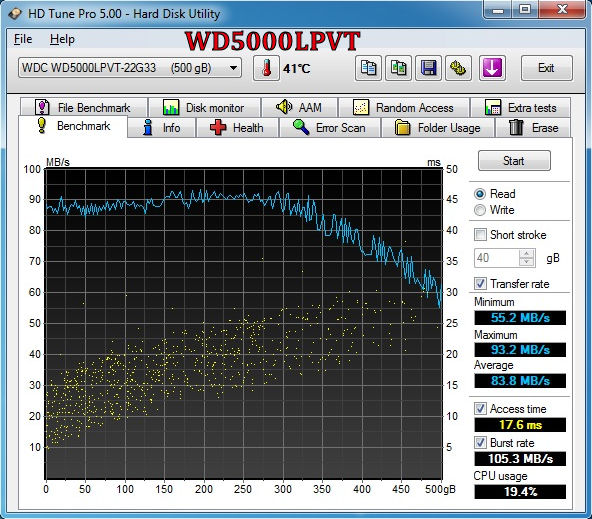592x519 pixels.
Task: Switch to the Disk monitor tab
Action: coord(204,108)
